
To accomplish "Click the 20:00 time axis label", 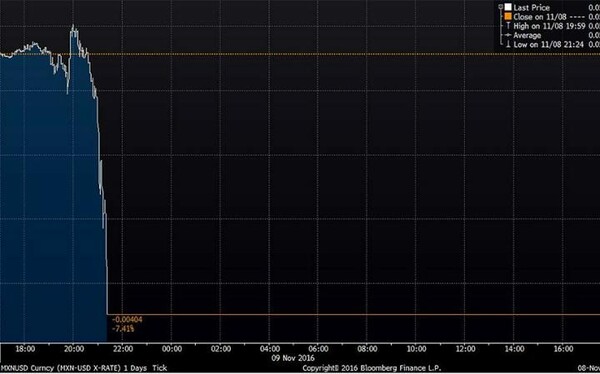I will pos(74,349).
